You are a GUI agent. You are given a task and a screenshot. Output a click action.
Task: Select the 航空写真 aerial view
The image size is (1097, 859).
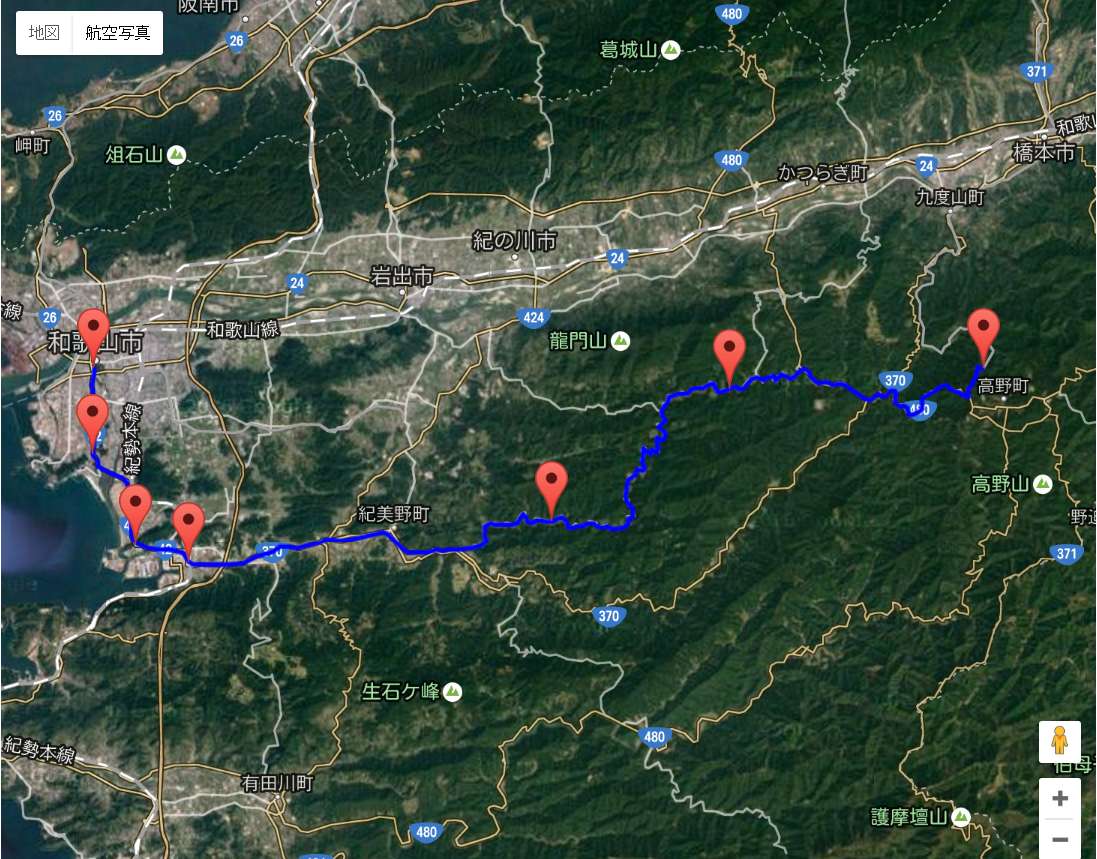tap(118, 33)
